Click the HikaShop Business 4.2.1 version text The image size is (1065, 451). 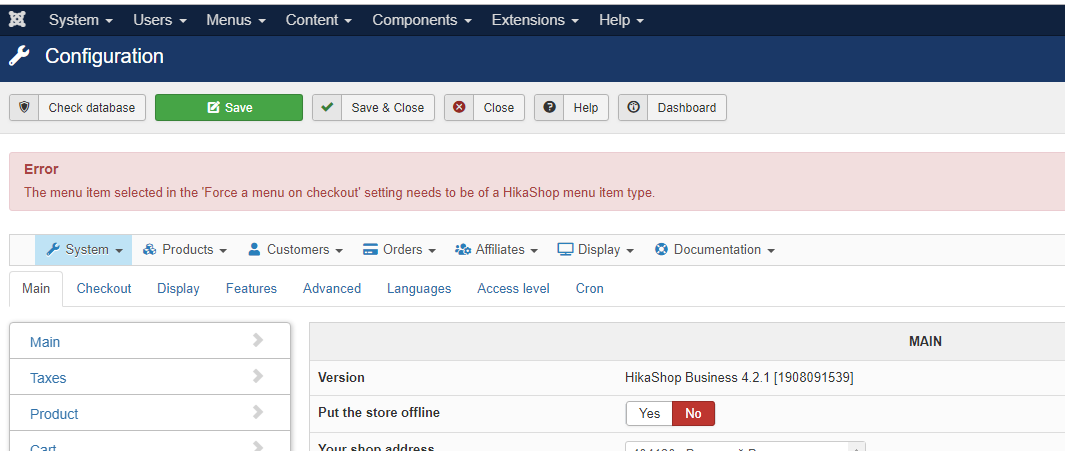point(739,378)
